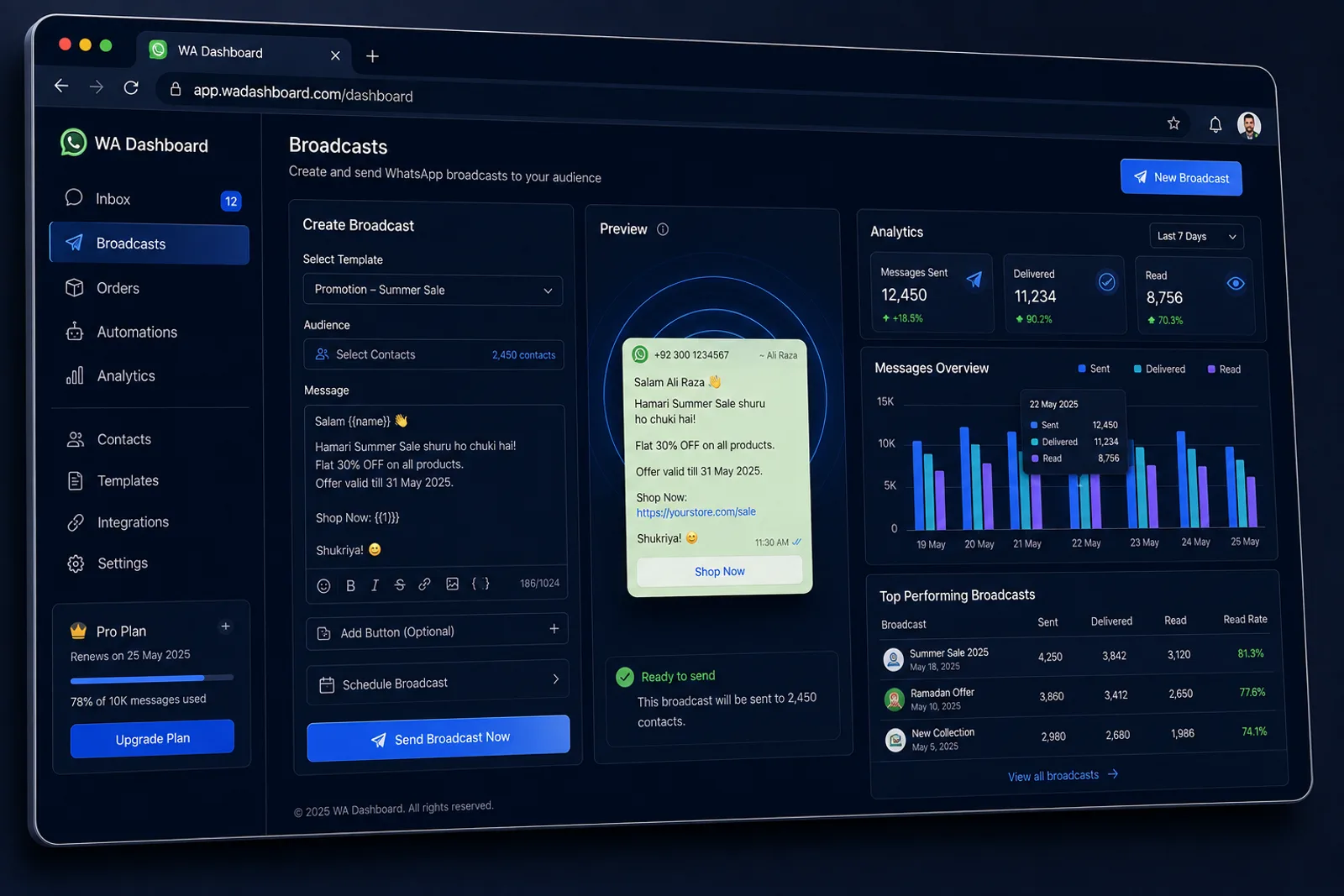1344x896 pixels.
Task: Open the Select Contacts audience picker
Action: tap(433, 354)
